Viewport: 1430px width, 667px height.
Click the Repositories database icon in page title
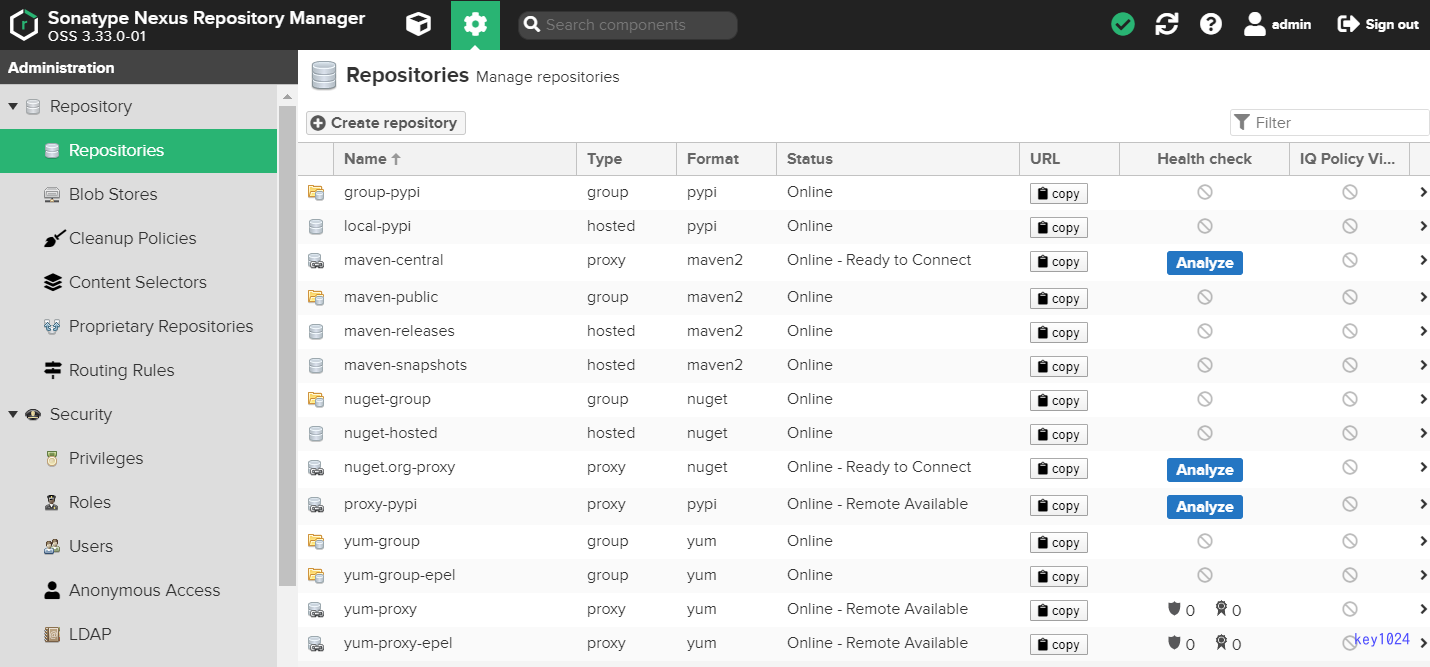323,76
